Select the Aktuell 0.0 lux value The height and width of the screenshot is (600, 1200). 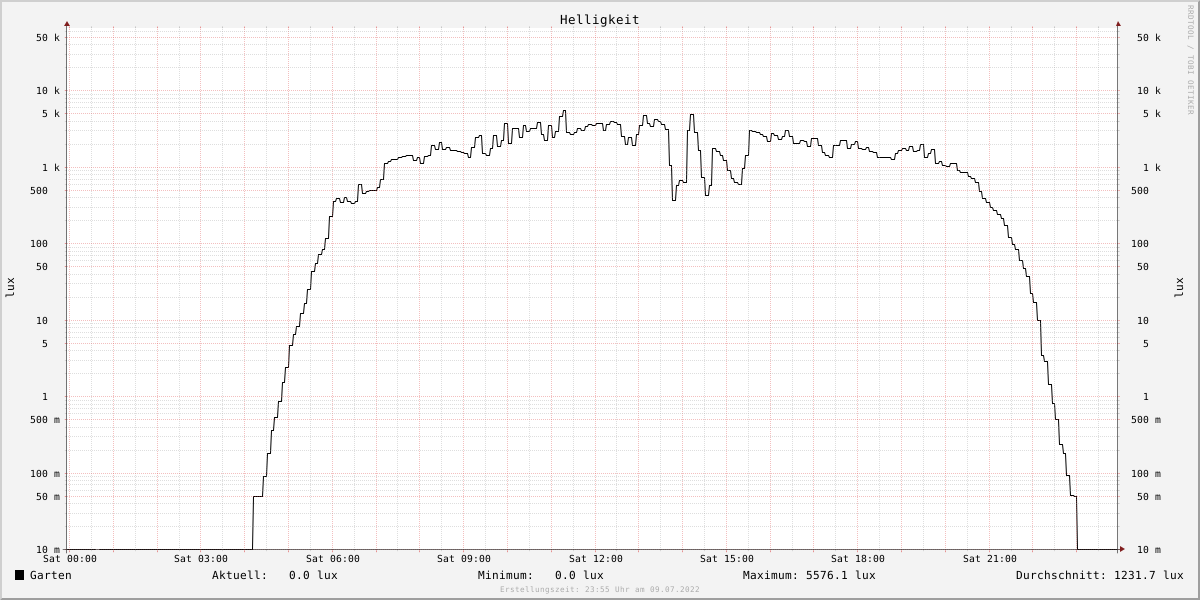tap(313, 575)
